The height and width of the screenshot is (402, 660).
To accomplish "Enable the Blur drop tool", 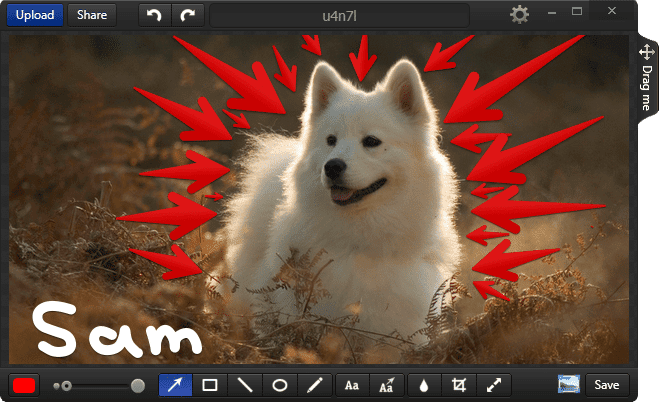I will (424, 384).
